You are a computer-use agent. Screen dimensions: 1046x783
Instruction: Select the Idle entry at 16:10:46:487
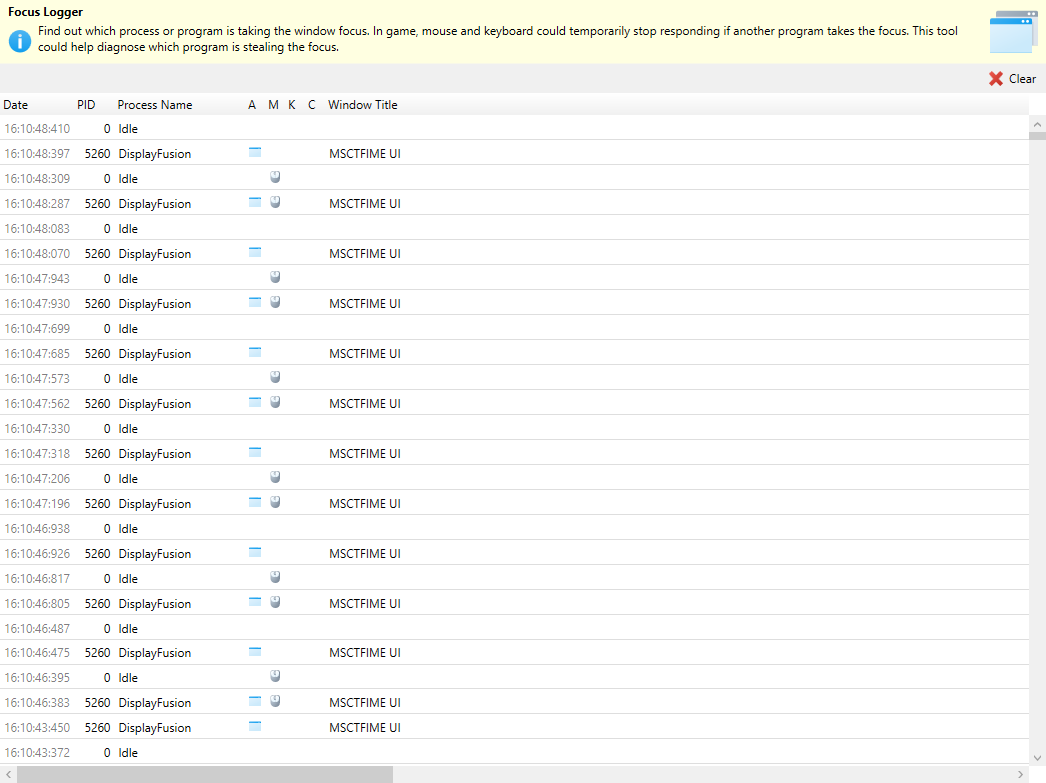(128, 628)
